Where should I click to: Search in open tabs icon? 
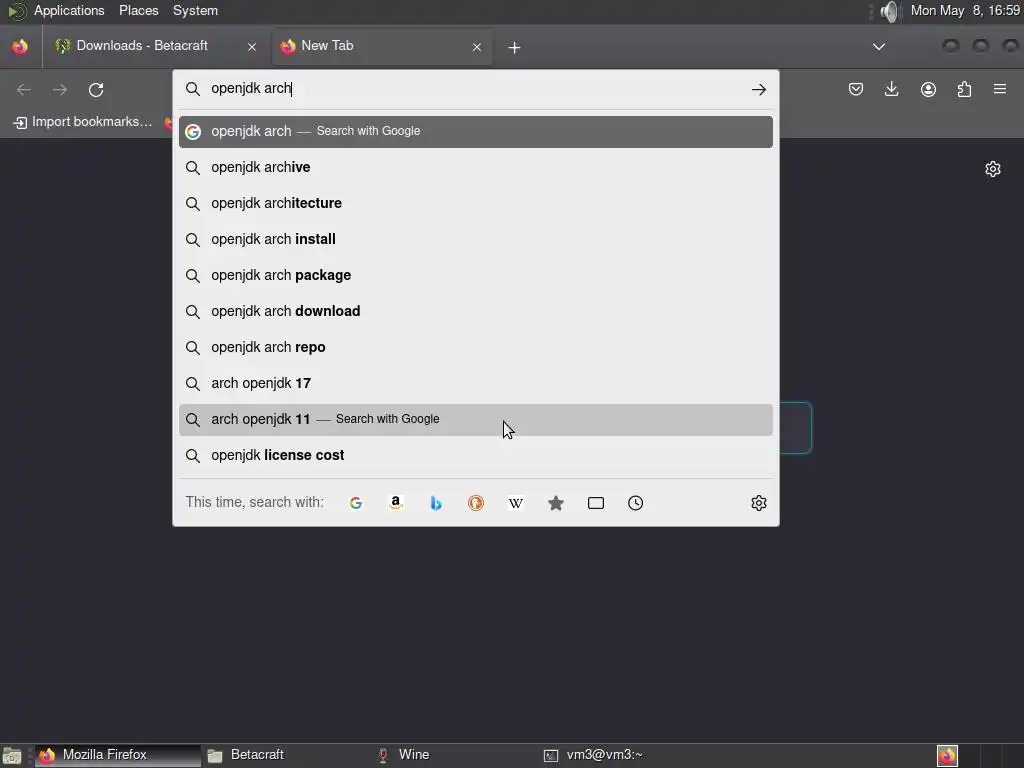point(596,503)
